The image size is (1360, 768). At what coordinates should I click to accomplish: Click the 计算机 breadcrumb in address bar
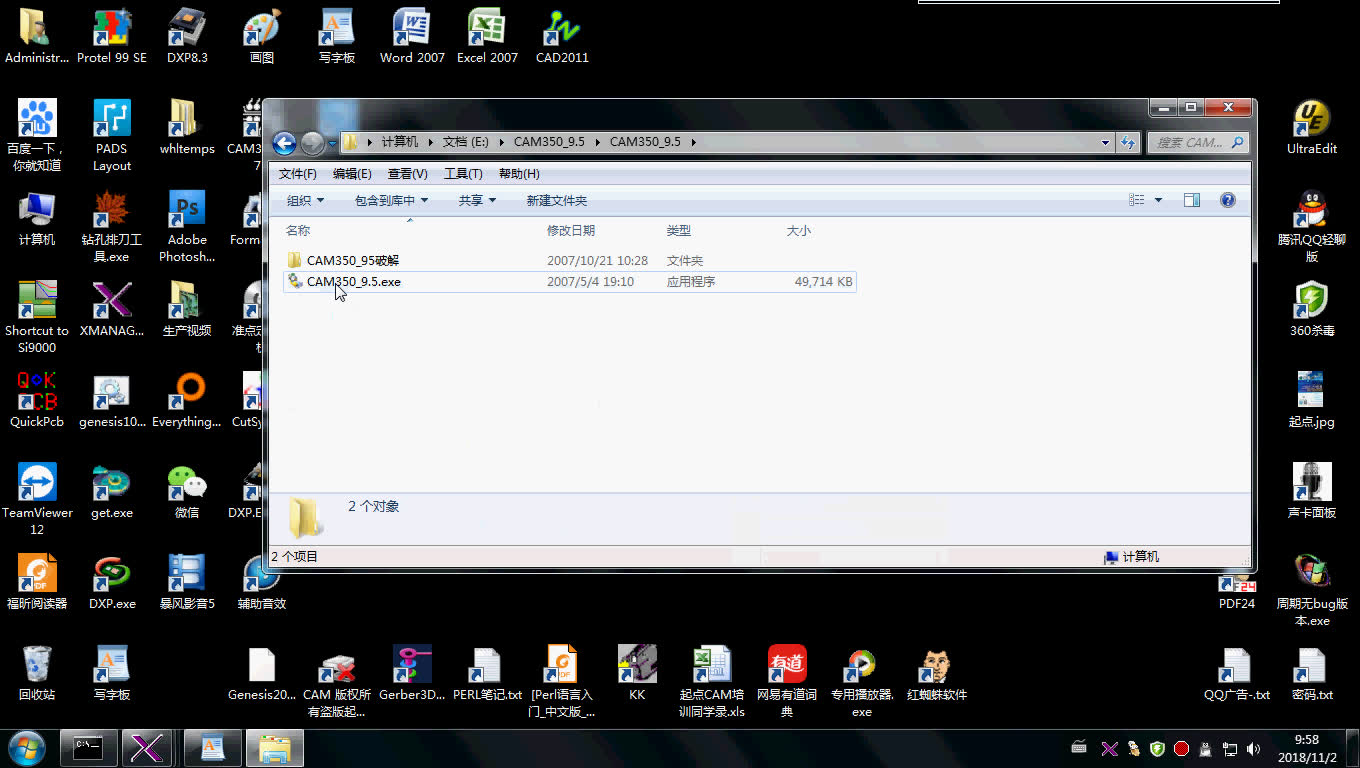pyautogui.click(x=399, y=142)
